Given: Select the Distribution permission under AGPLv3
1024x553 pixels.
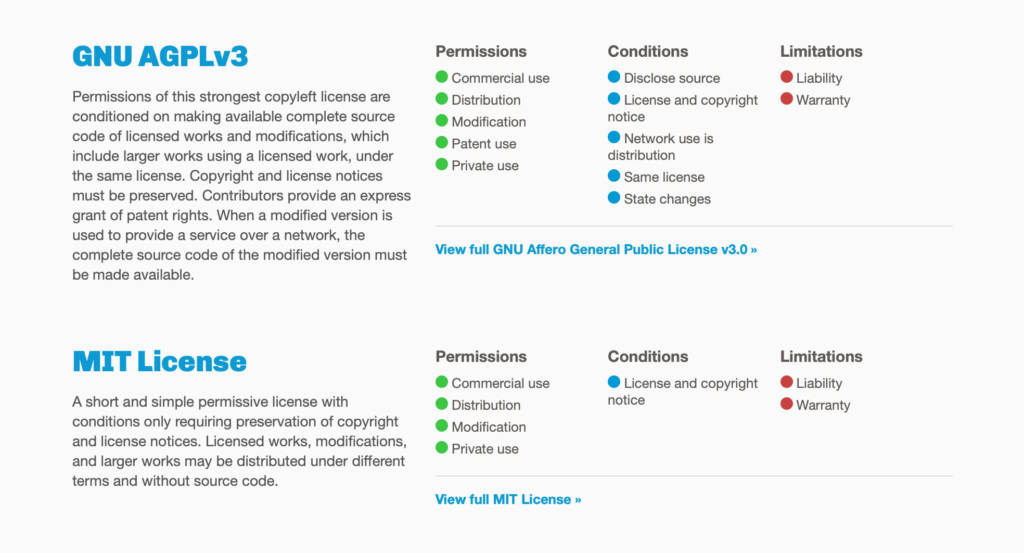Looking at the screenshot, I should pyautogui.click(x=486, y=100).
